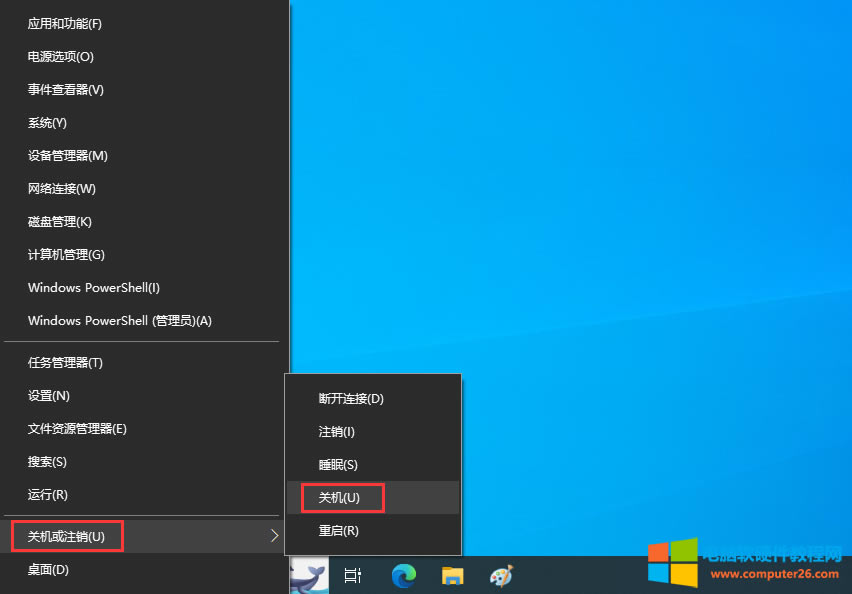The image size is (852, 594).
Task: Click 桌面(D) to show desktop
Action: [x=49, y=569]
